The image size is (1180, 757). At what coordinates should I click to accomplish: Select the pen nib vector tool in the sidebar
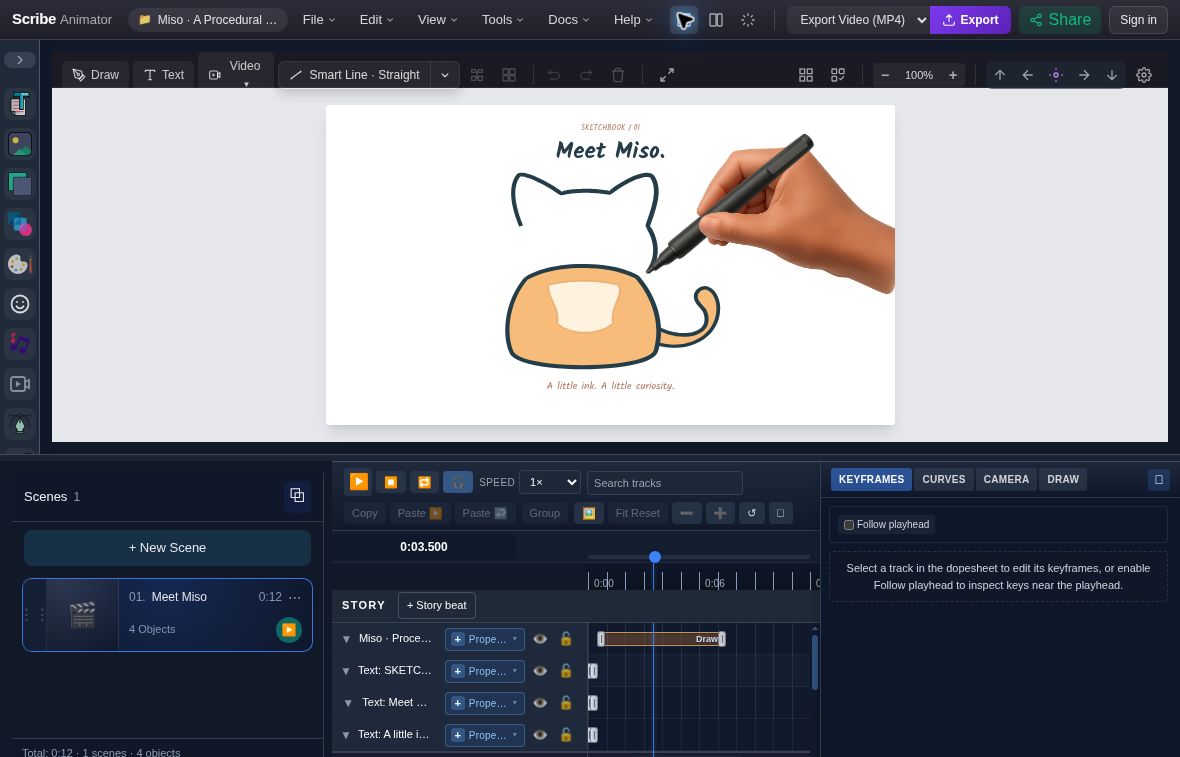pyautogui.click(x=20, y=424)
